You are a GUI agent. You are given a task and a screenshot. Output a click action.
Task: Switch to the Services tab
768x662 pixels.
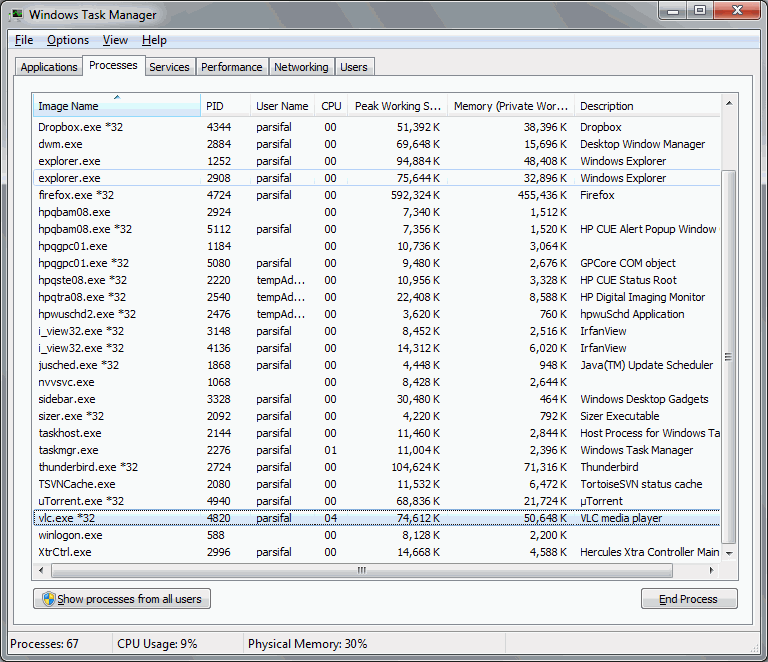[169, 67]
